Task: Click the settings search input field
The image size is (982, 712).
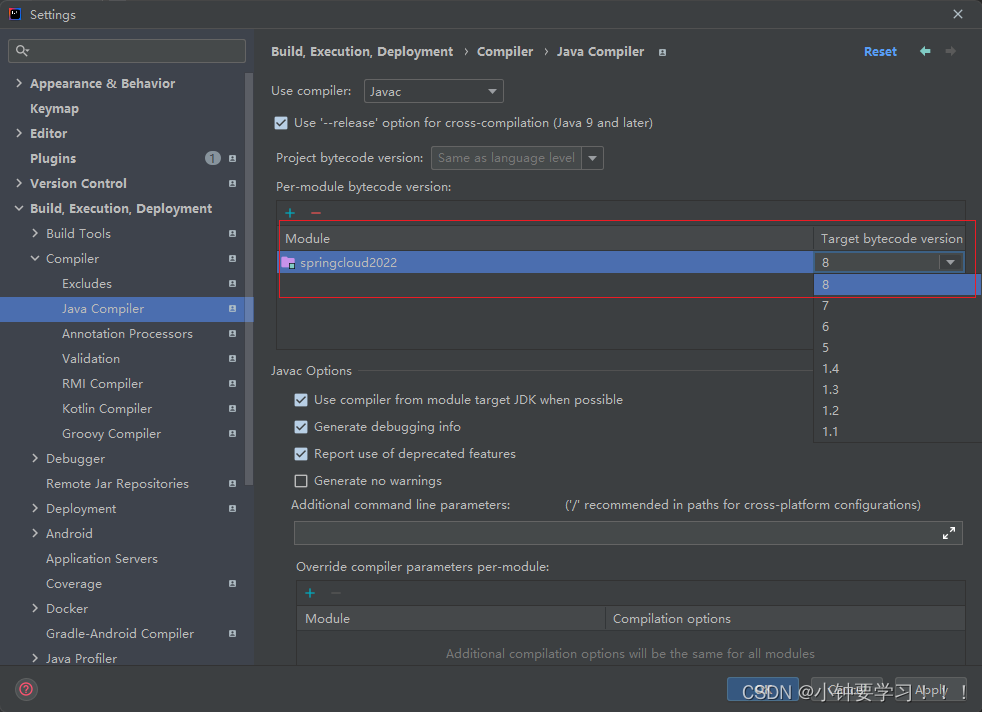Action: click(135, 51)
